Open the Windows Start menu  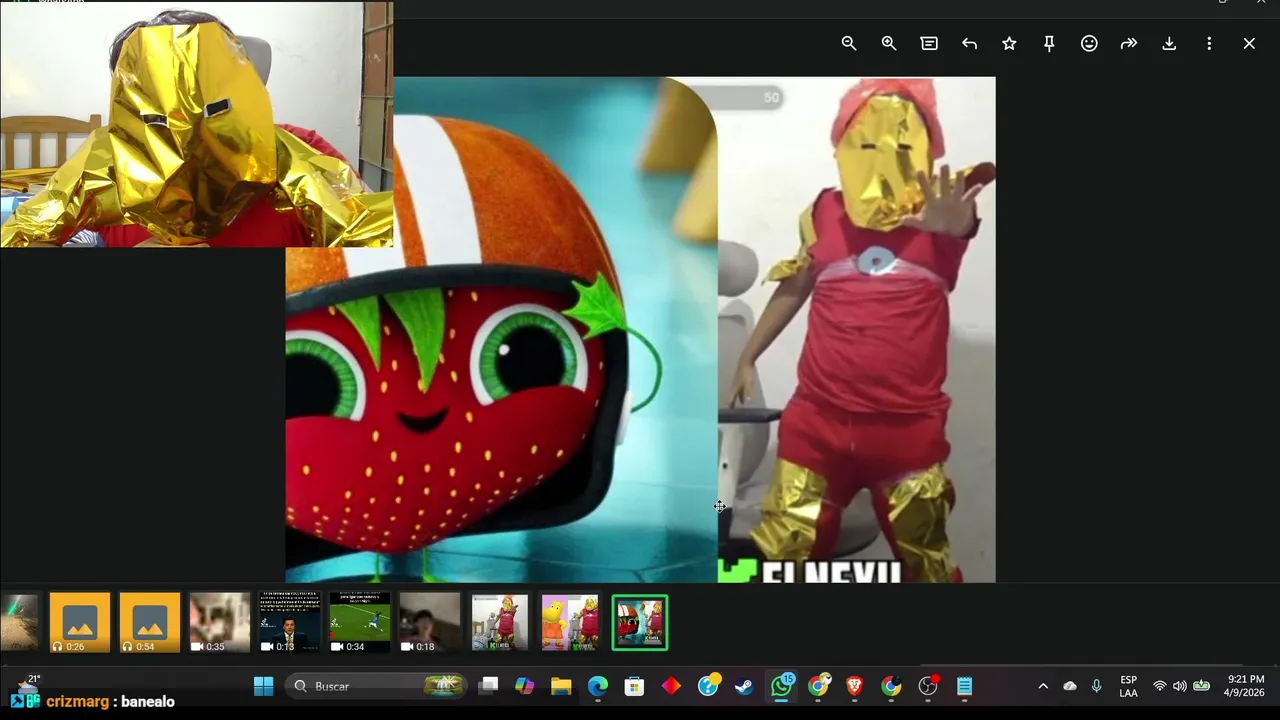[x=264, y=686]
